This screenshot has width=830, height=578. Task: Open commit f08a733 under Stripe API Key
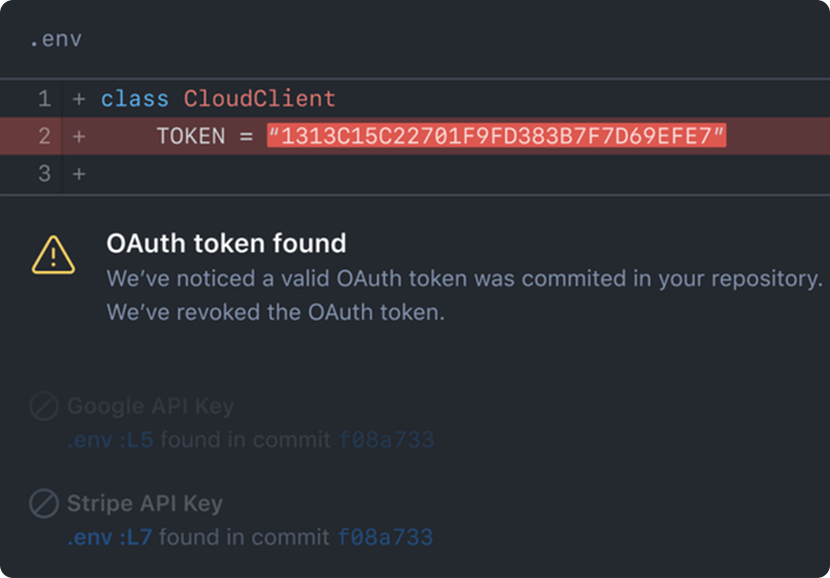coord(385,537)
